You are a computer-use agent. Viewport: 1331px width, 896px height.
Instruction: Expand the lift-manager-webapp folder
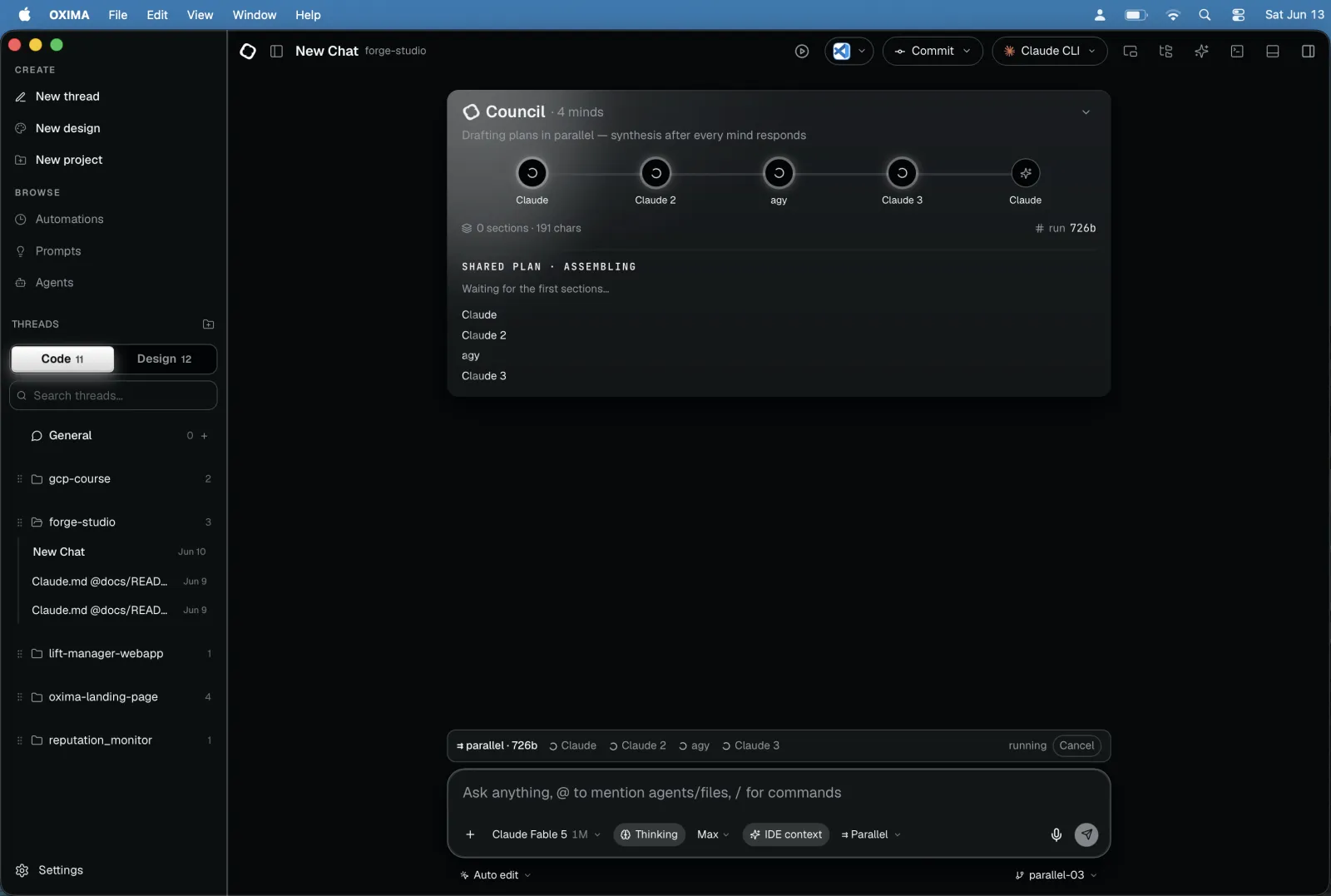[x=113, y=654]
